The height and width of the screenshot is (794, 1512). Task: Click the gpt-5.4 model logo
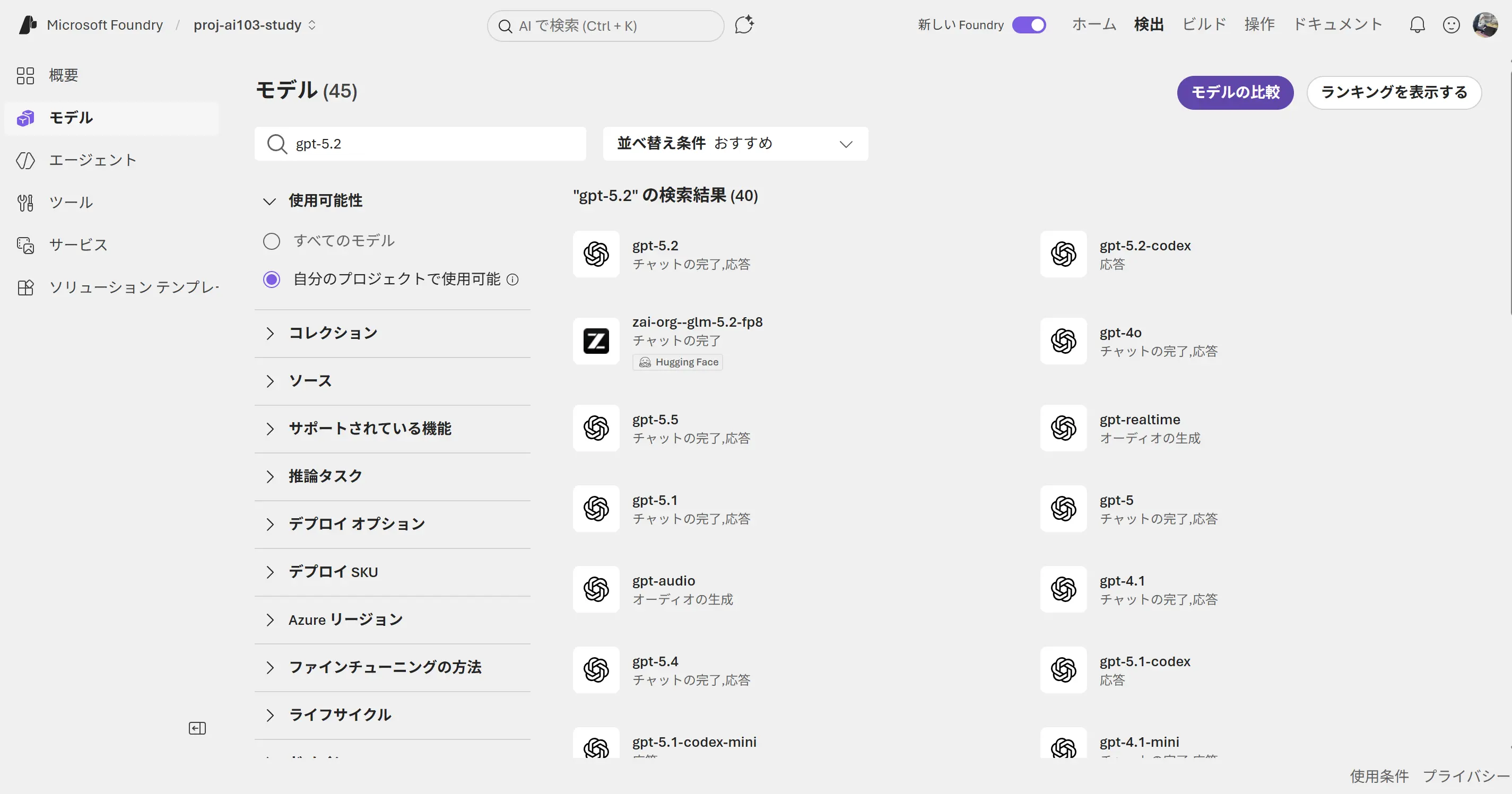pos(596,669)
